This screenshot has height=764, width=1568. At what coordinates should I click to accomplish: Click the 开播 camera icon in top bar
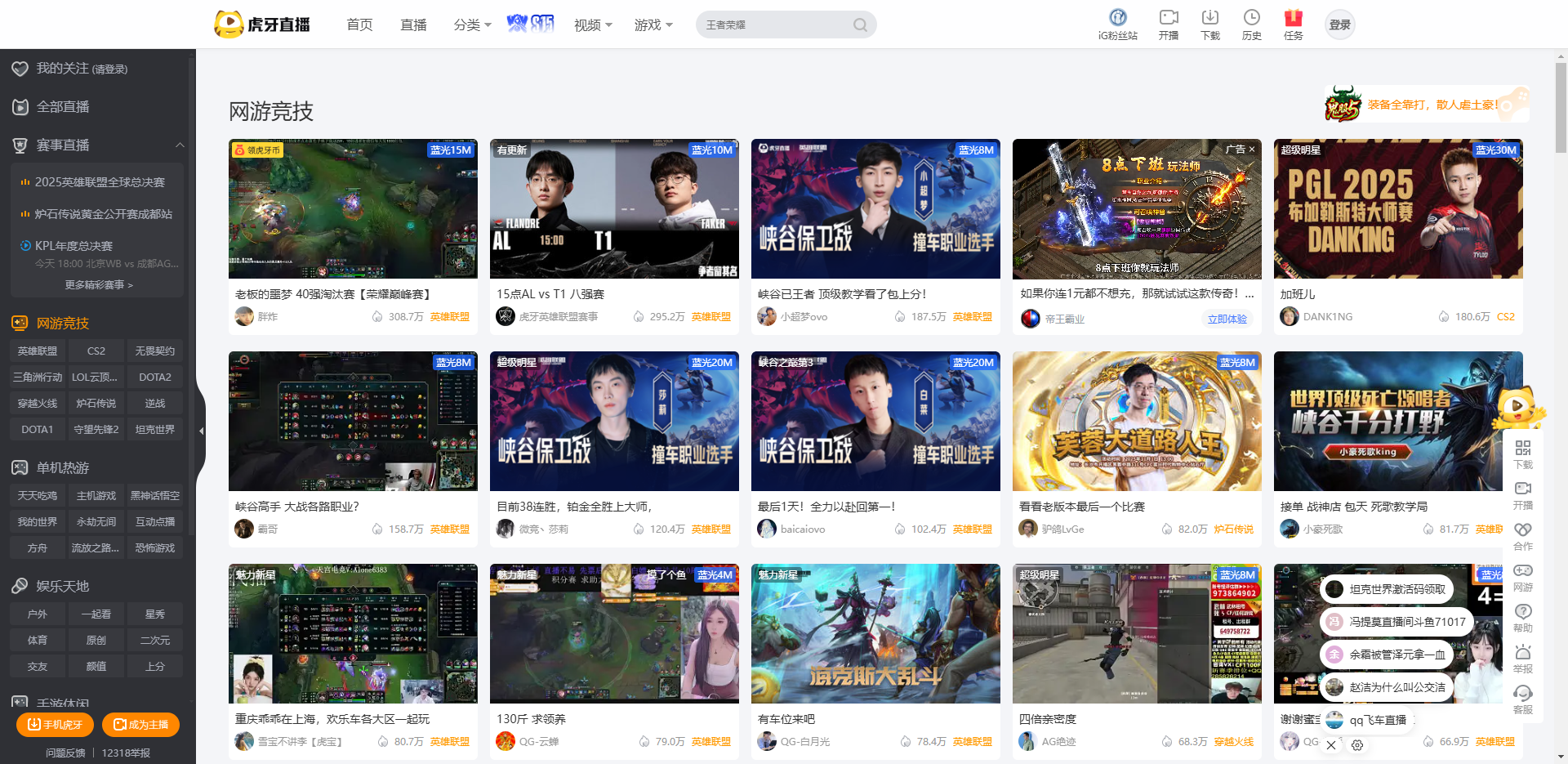pos(1168,17)
